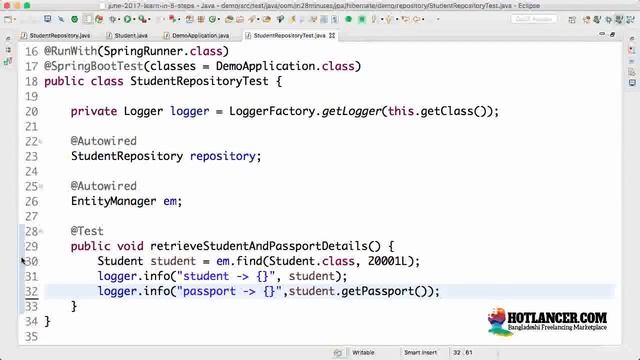
Task: Open the Previous Annotation dropdown arrow
Action: coord(397,19)
